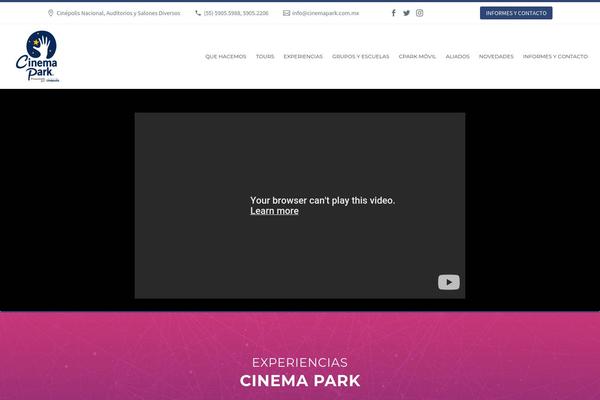Open the Instagram icon link

click(419, 13)
